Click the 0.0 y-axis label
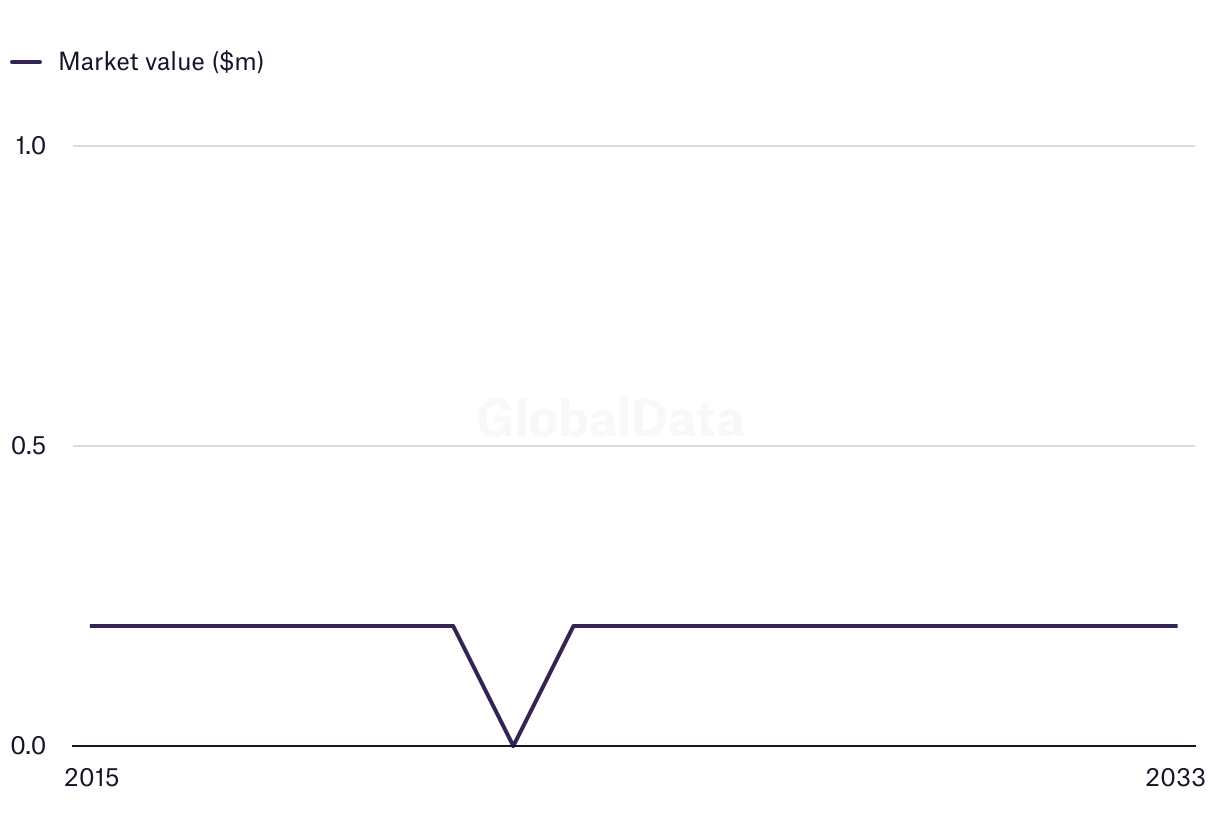Screen dimensions: 1220x836 pos(30,746)
